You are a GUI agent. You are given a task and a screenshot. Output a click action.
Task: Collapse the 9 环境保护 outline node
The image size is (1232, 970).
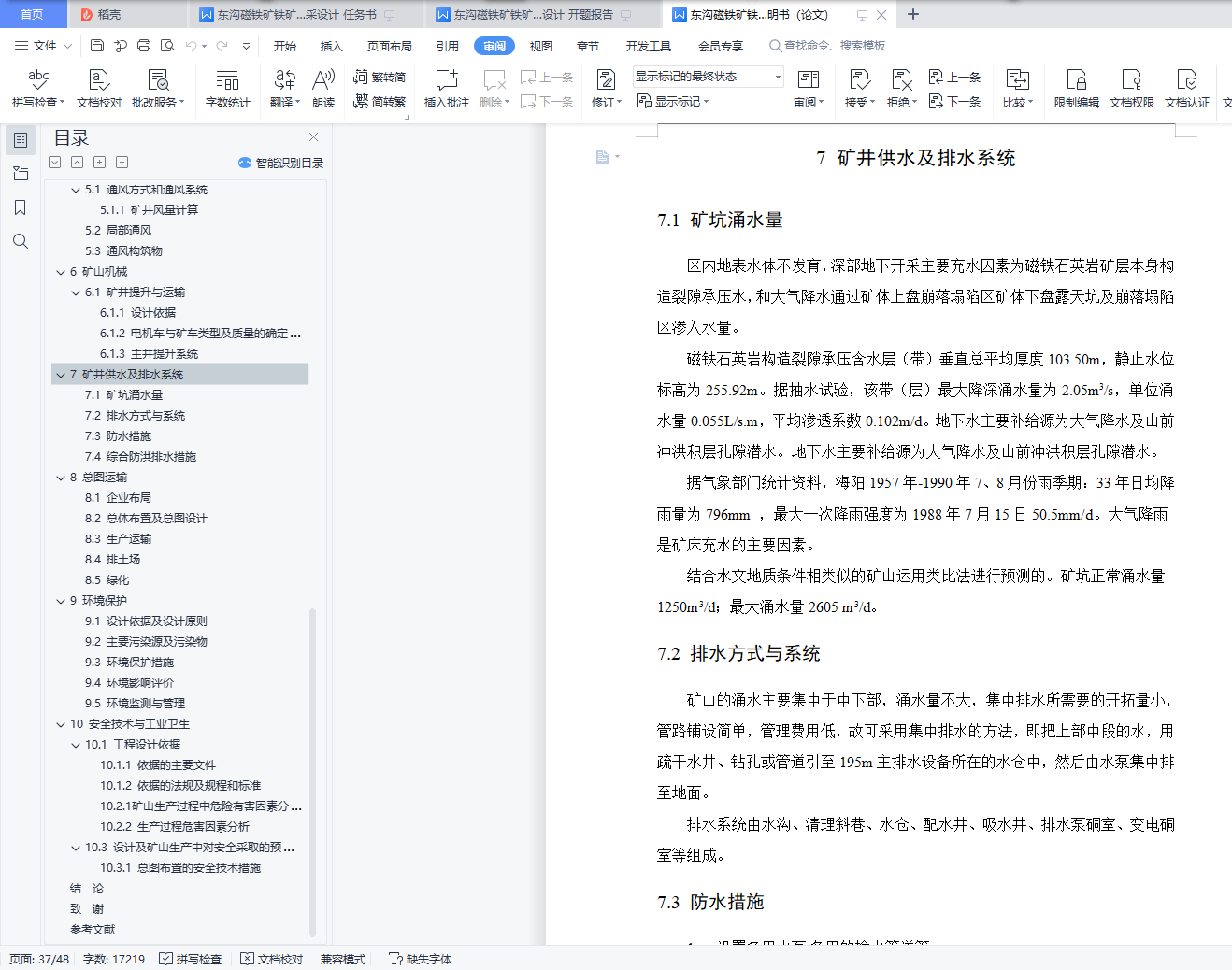tap(62, 601)
